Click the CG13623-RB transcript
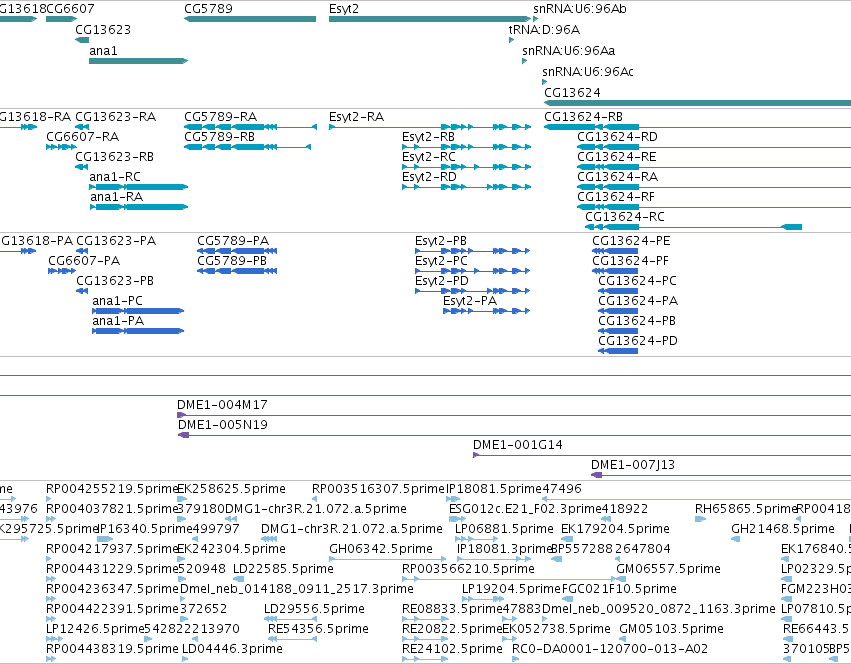The height and width of the screenshot is (664, 851). click(x=82, y=167)
